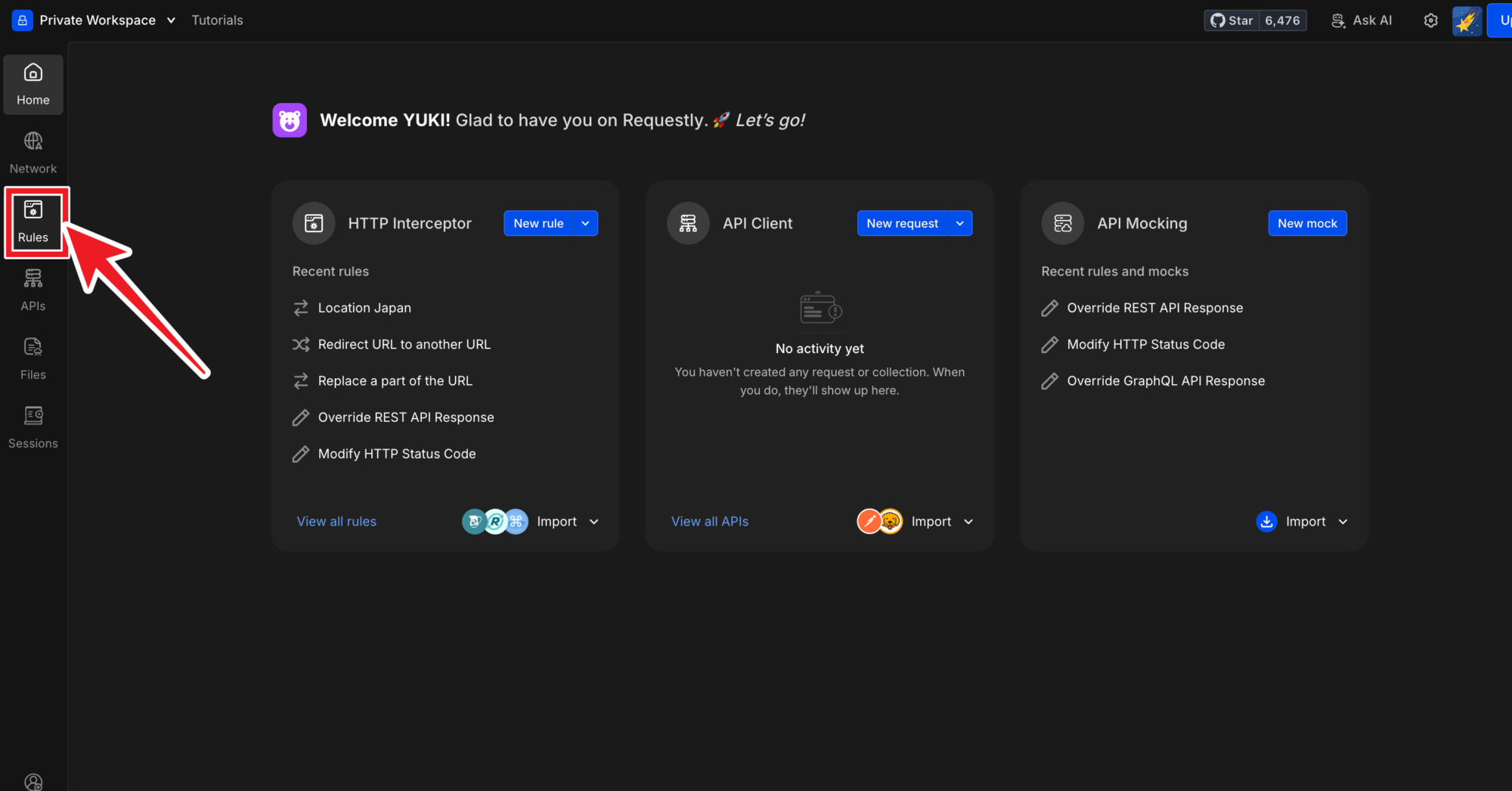
Task: Open the user profile icon at bottom
Action: click(33, 781)
